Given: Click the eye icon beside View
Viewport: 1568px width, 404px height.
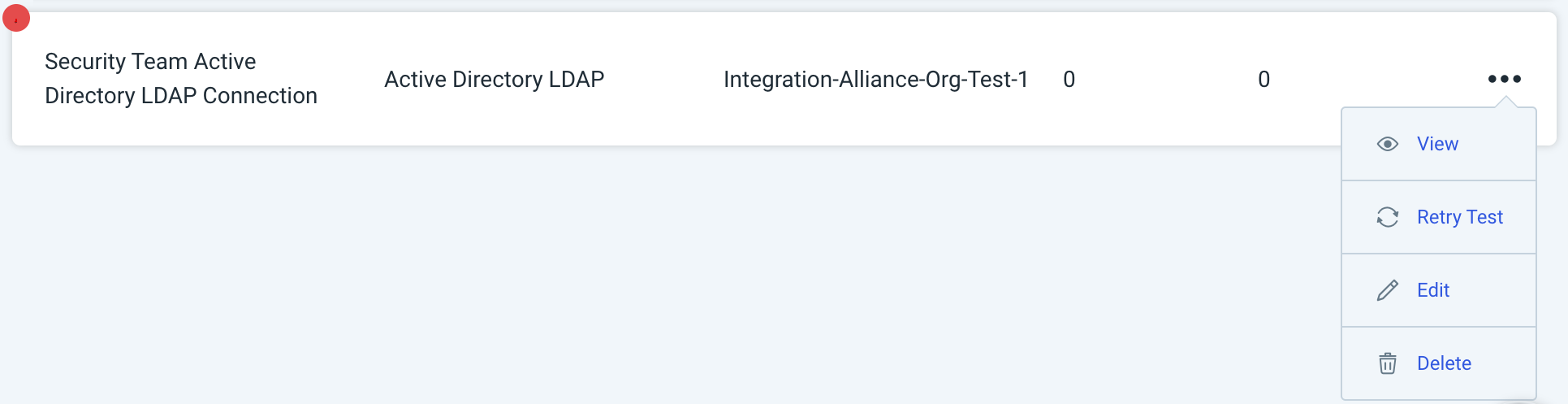Looking at the screenshot, I should tap(1387, 144).
